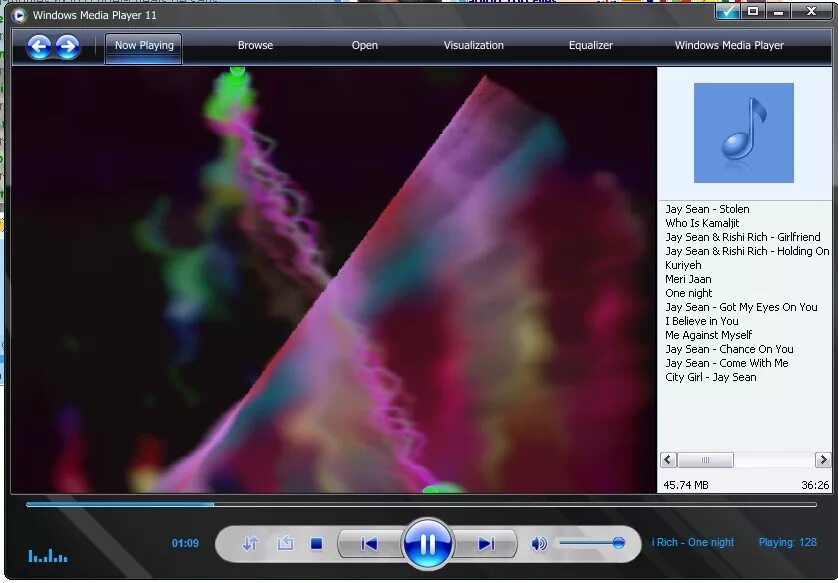This screenshot has height=583, width=838.
Task: Click the Windows Media Player title bar logo
Action: 19,15
